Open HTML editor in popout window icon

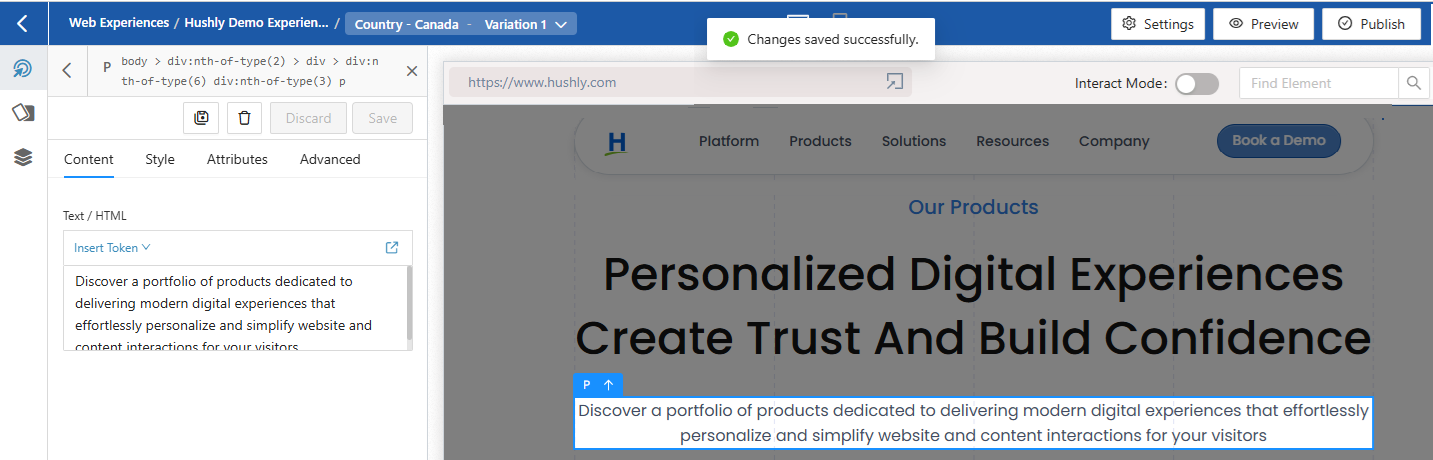click(392, 248)
